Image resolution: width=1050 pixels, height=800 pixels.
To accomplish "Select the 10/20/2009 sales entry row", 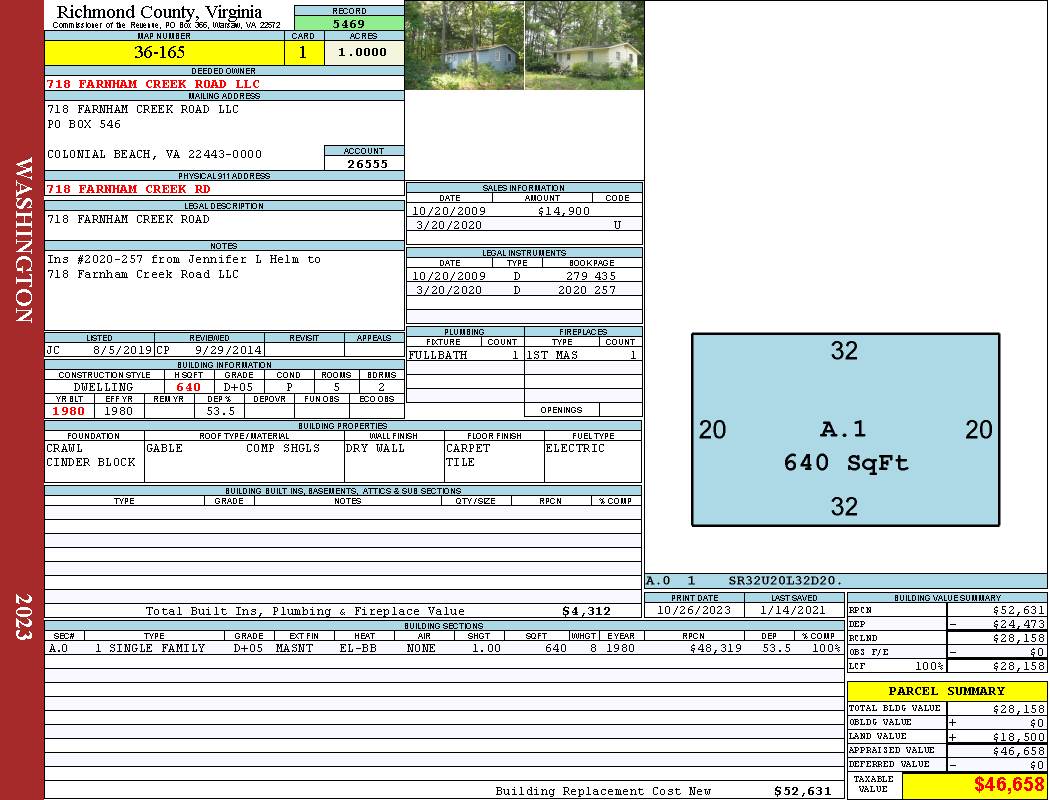I will click(x=524, y=211).
